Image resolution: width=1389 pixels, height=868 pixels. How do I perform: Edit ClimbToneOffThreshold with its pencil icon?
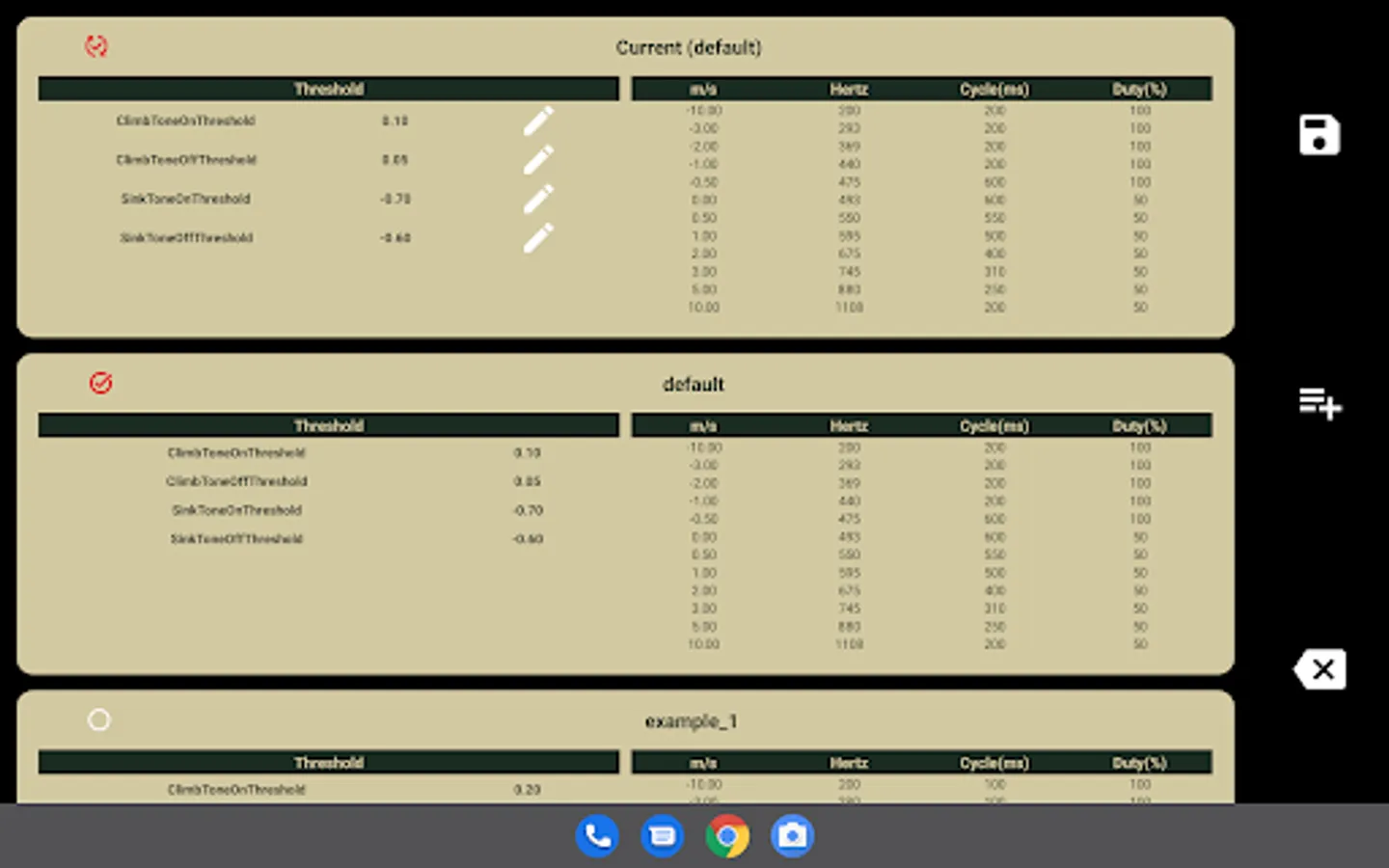pos(538,159)
